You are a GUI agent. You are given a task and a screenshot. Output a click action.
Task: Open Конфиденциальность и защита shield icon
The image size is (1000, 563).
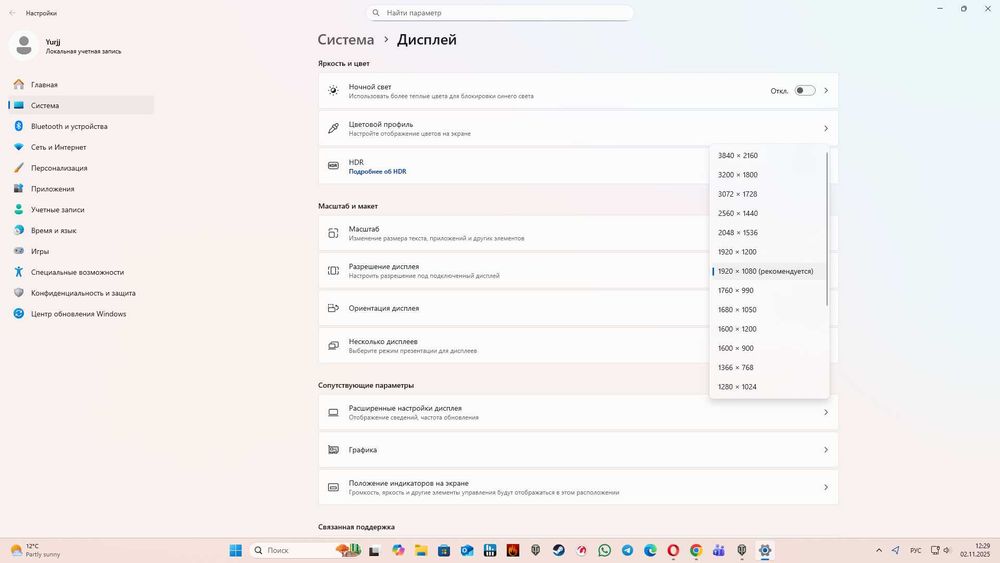[18, 293]
